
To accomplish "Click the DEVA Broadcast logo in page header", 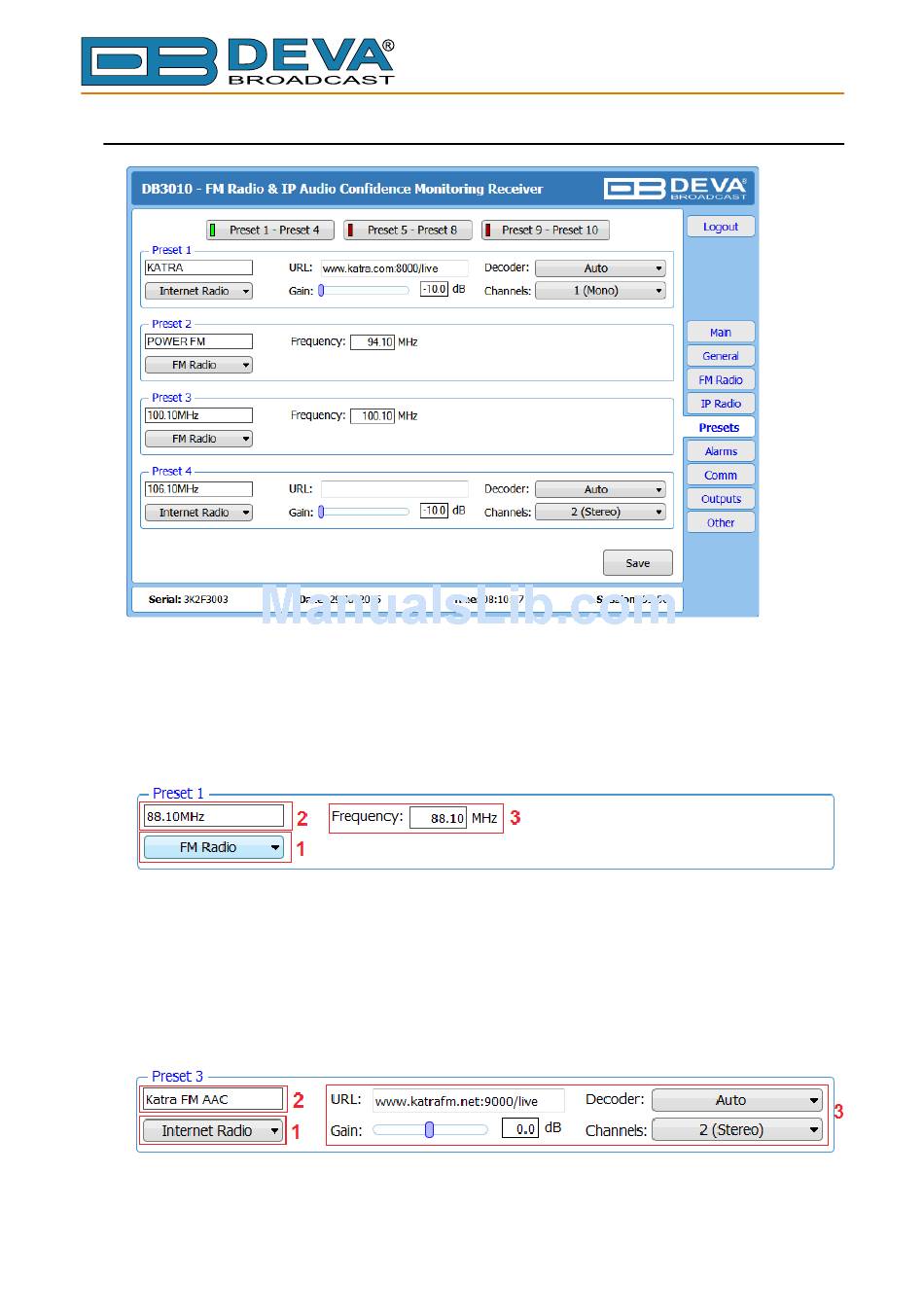I will (238, 61).
